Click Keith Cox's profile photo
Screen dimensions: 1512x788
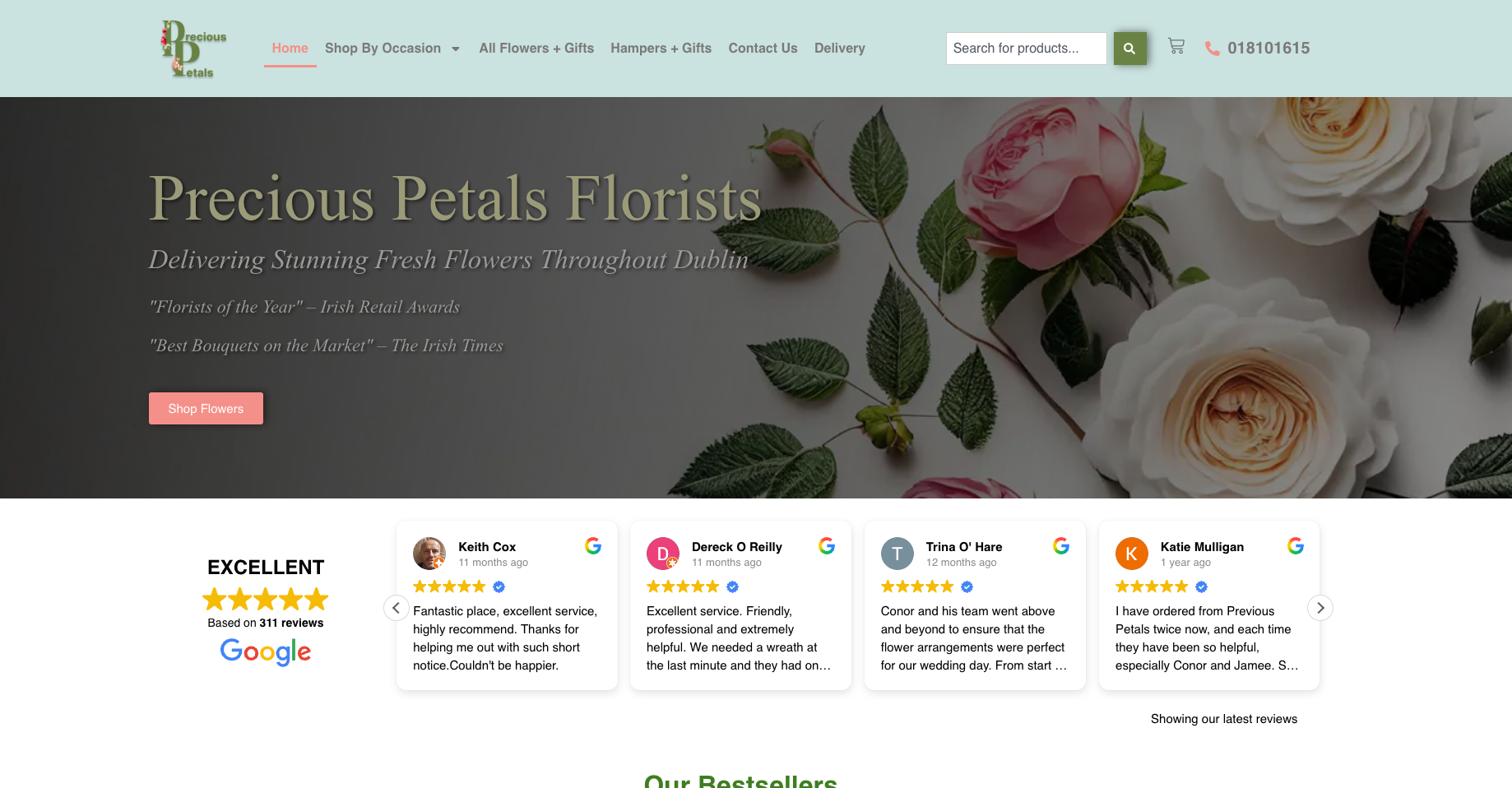click(429, 554)
